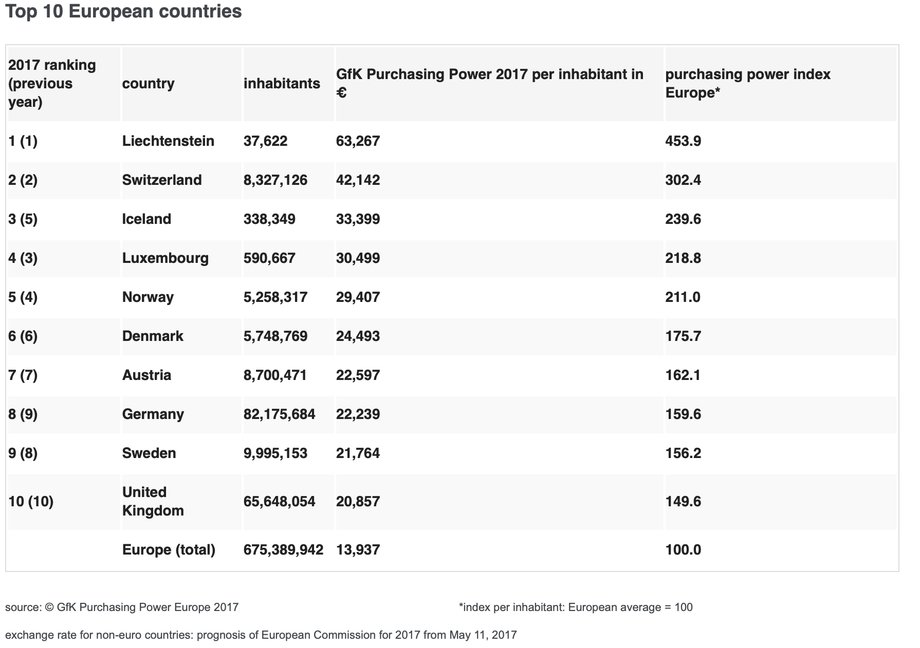Click the Luxembourg index value 218.8
This screenshot has height=648, width=920.
pyautogui.click(x=683, y=258)
